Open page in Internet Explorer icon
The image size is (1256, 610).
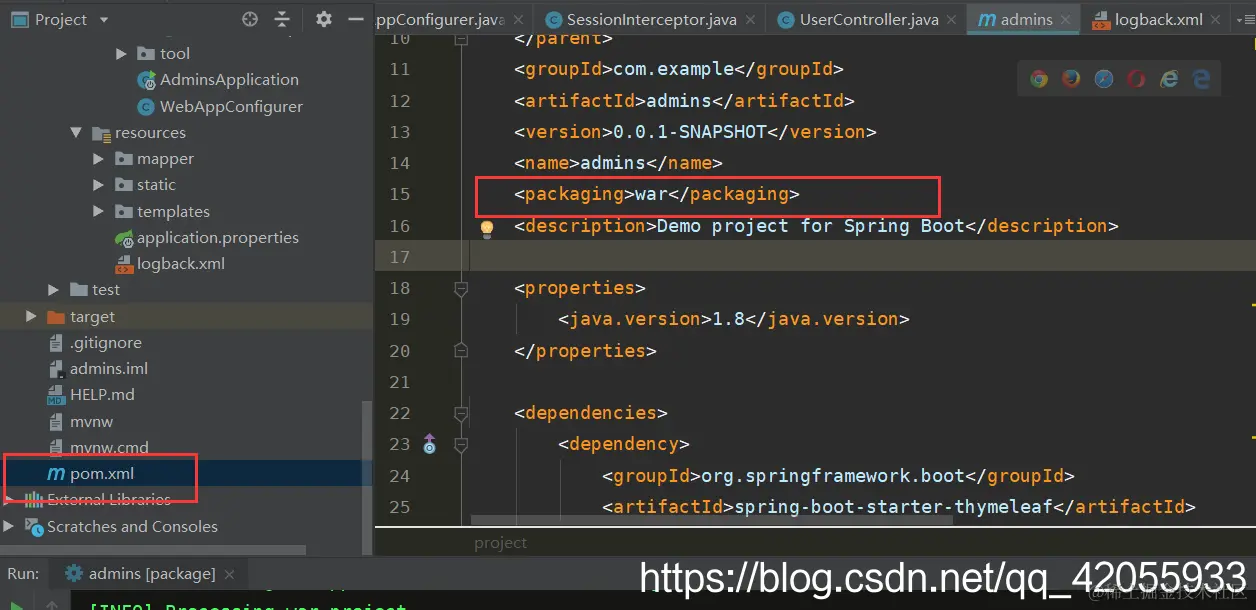(x=1168, y=79)
